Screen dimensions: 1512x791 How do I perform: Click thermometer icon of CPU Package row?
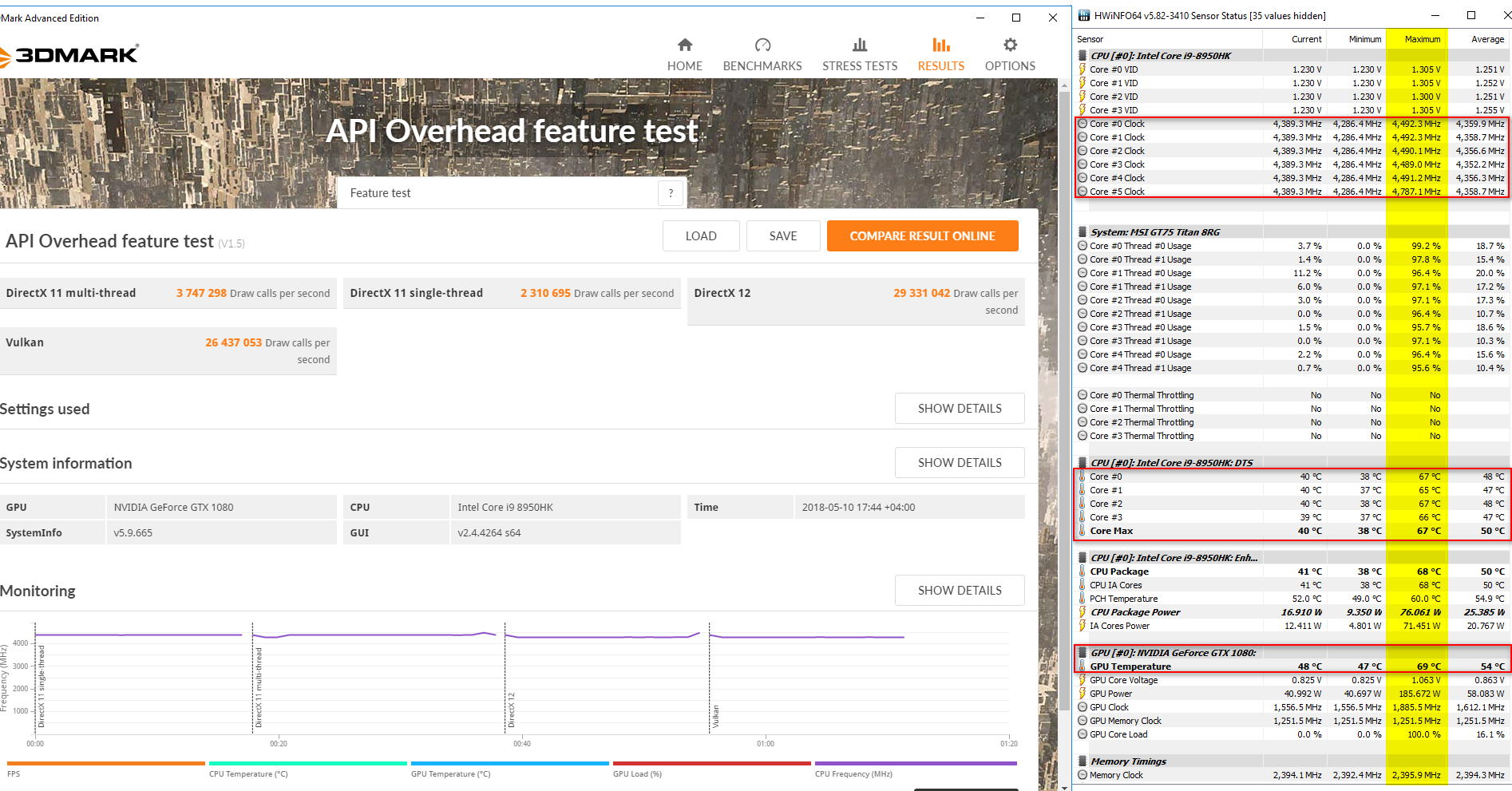click(1083, 571)
